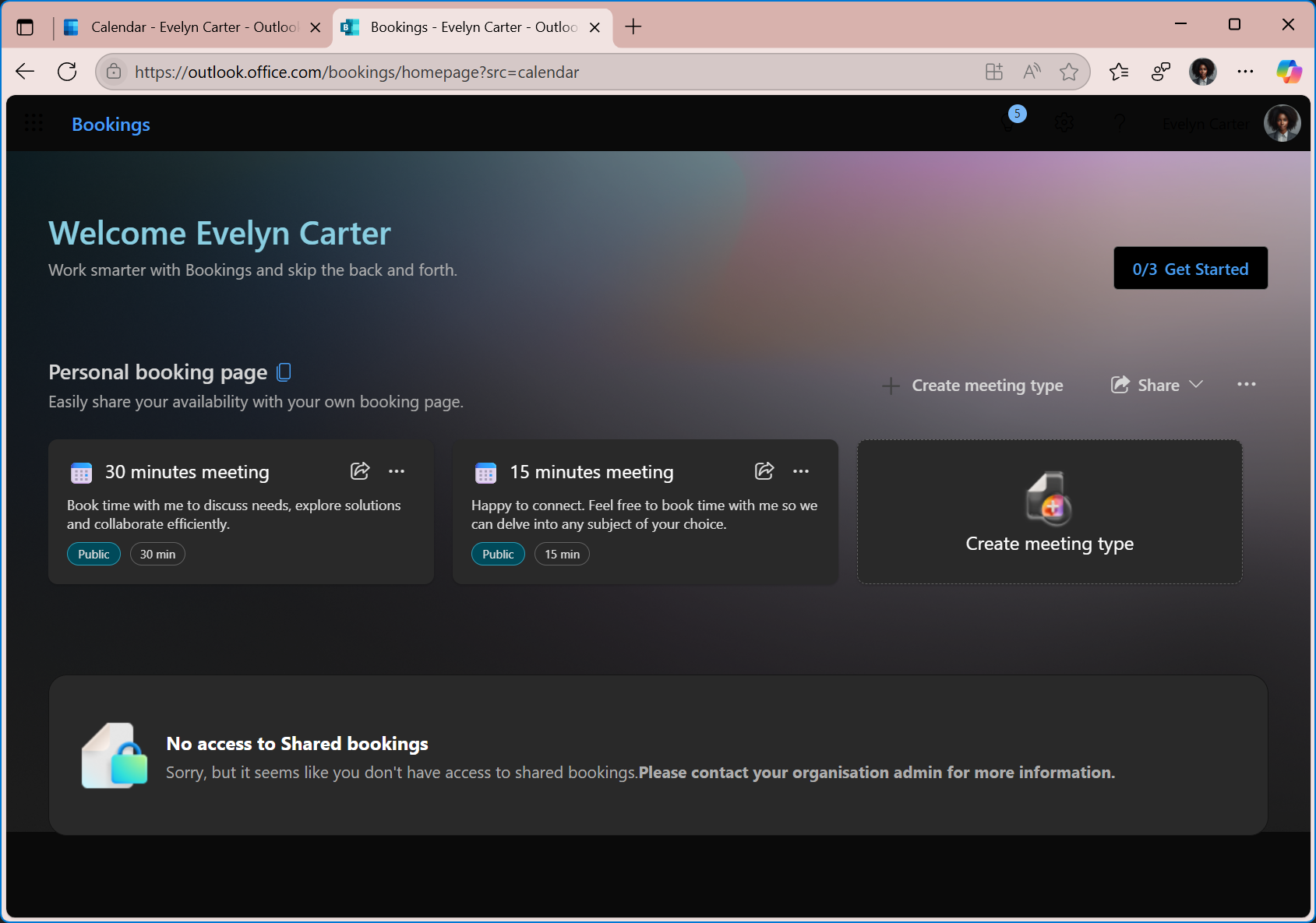
Task: Add this page to favorites star
Action: coord(1069,72)
